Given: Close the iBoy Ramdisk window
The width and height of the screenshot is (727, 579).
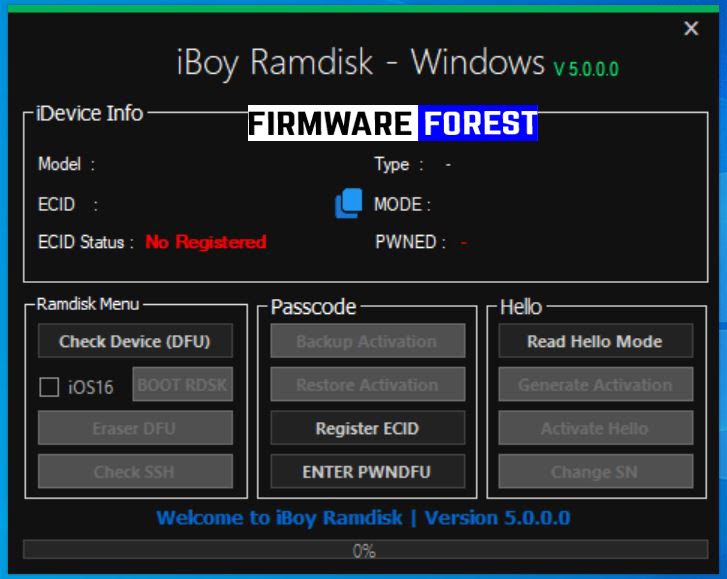Looking at the screenshot, I should click(691, 28).
